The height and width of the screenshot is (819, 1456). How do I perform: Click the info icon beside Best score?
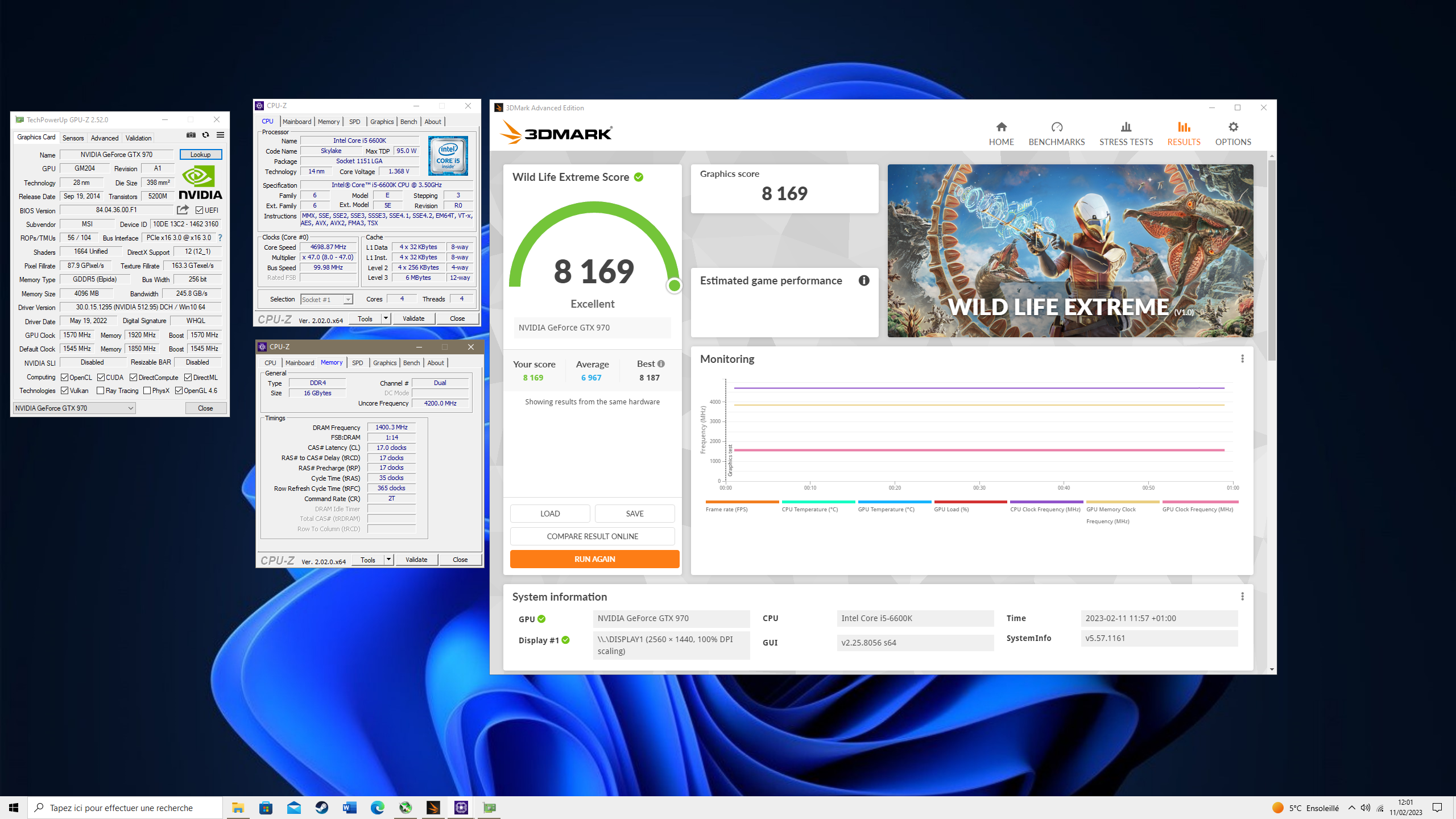661,364
